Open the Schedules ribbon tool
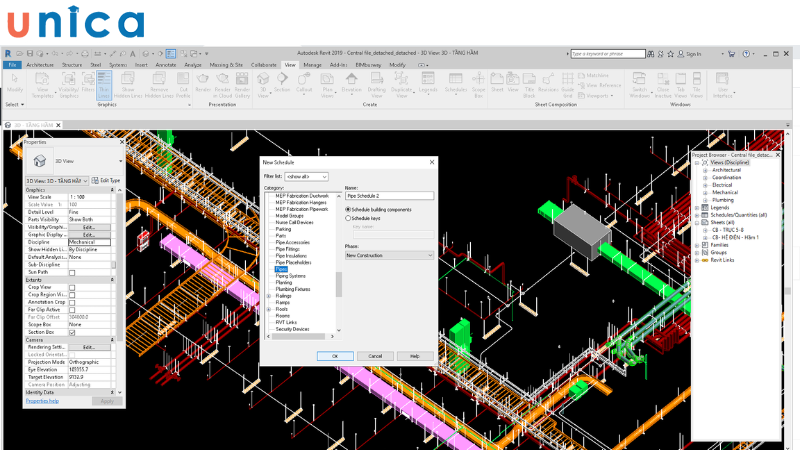 pyautogui.click(x=455, y=84)
